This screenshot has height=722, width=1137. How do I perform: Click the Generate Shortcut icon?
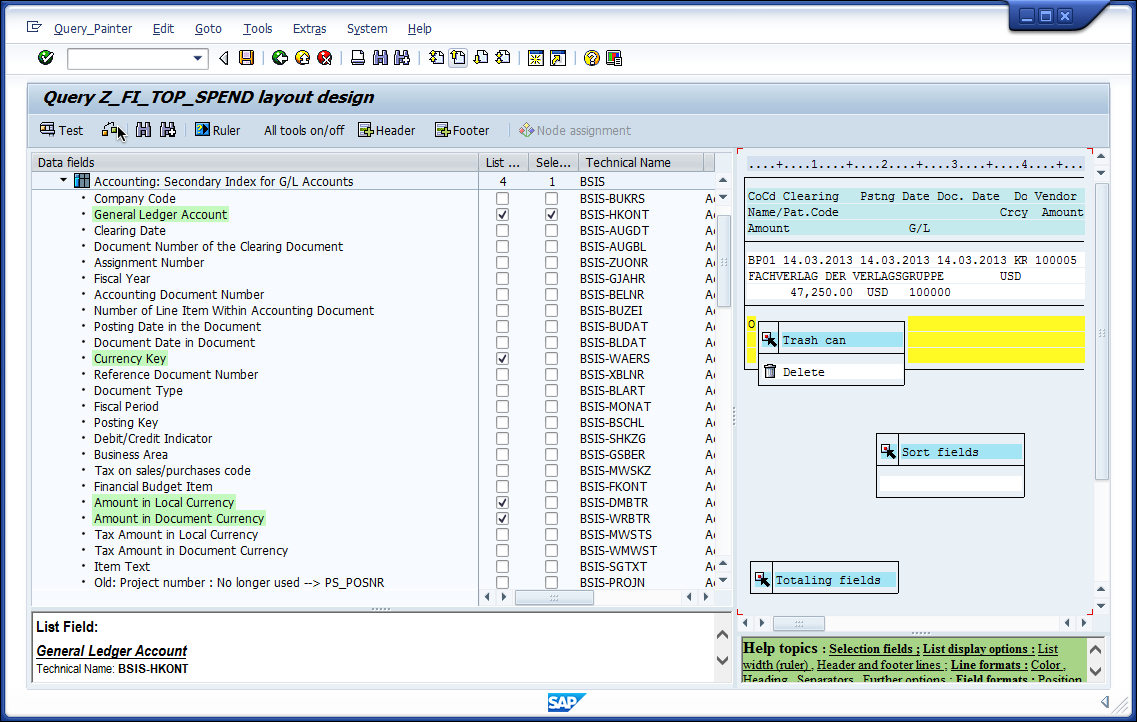click(558, 58)
